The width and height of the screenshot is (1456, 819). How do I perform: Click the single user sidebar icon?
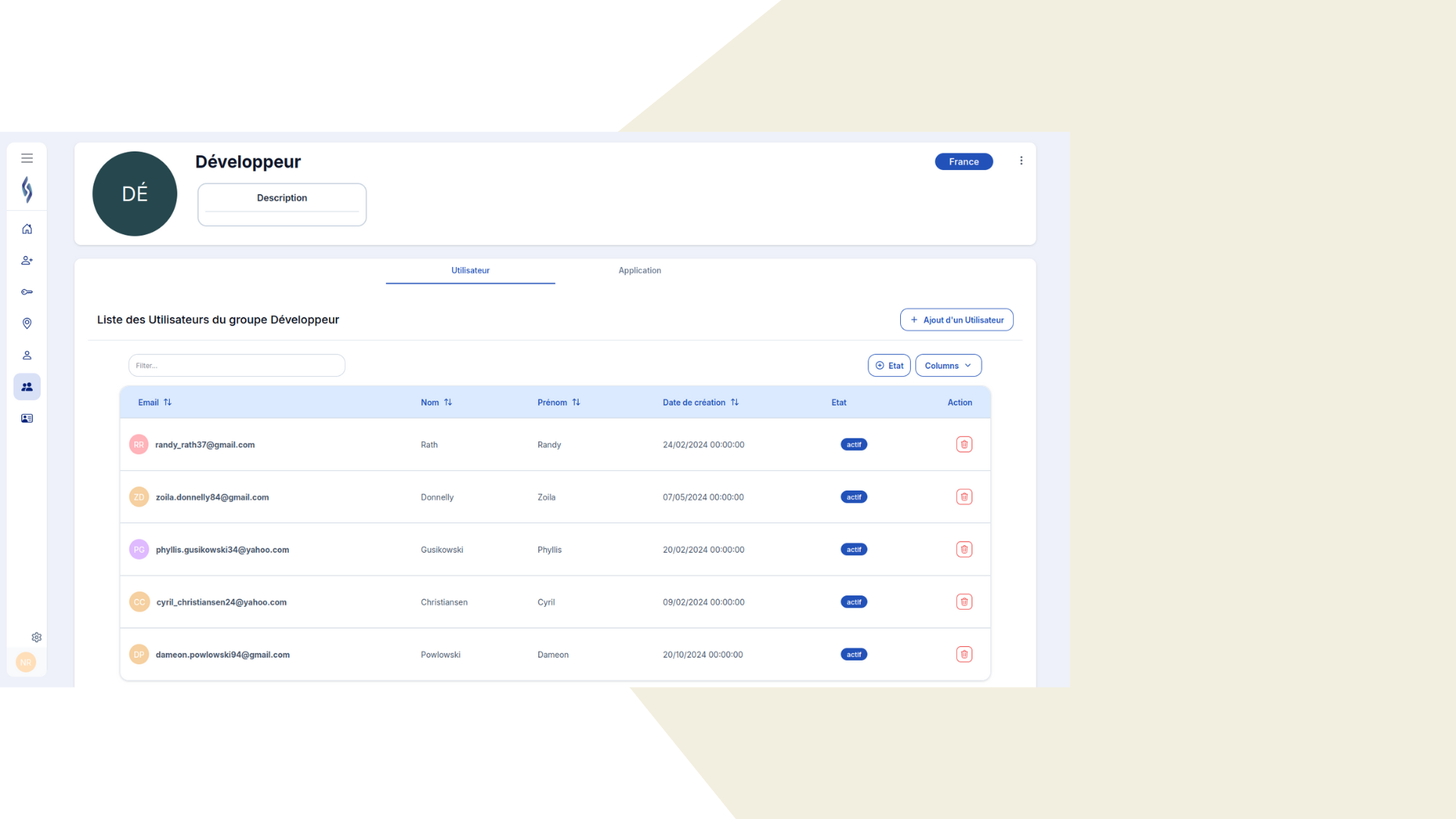tap(27, 355)
